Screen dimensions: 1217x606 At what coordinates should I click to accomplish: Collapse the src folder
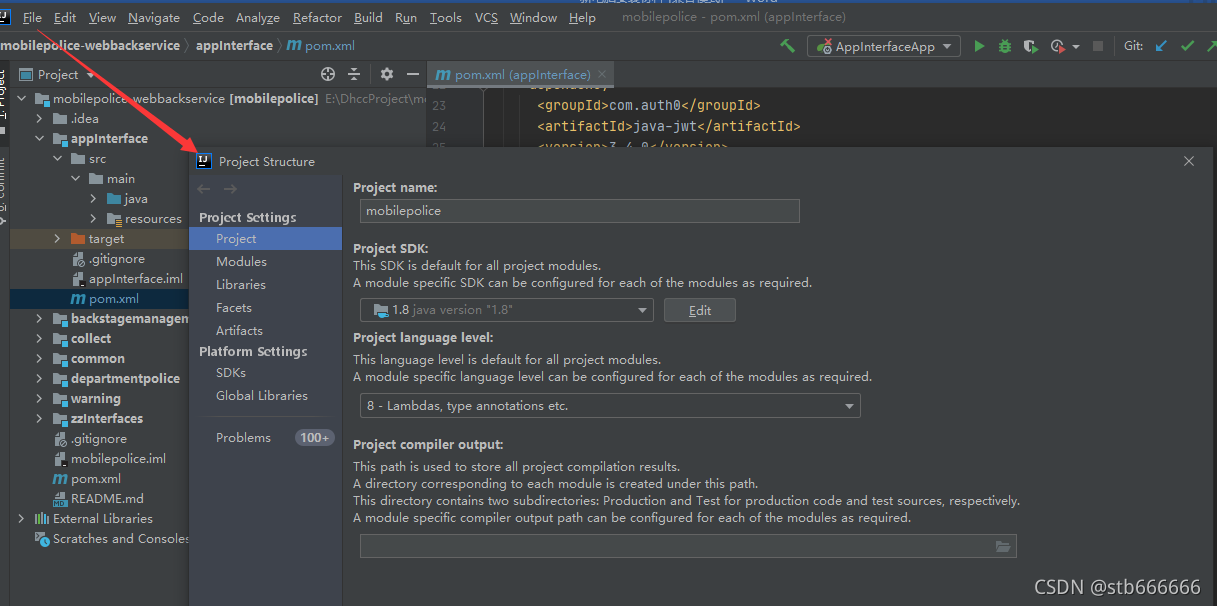click(x=57, y=159)
